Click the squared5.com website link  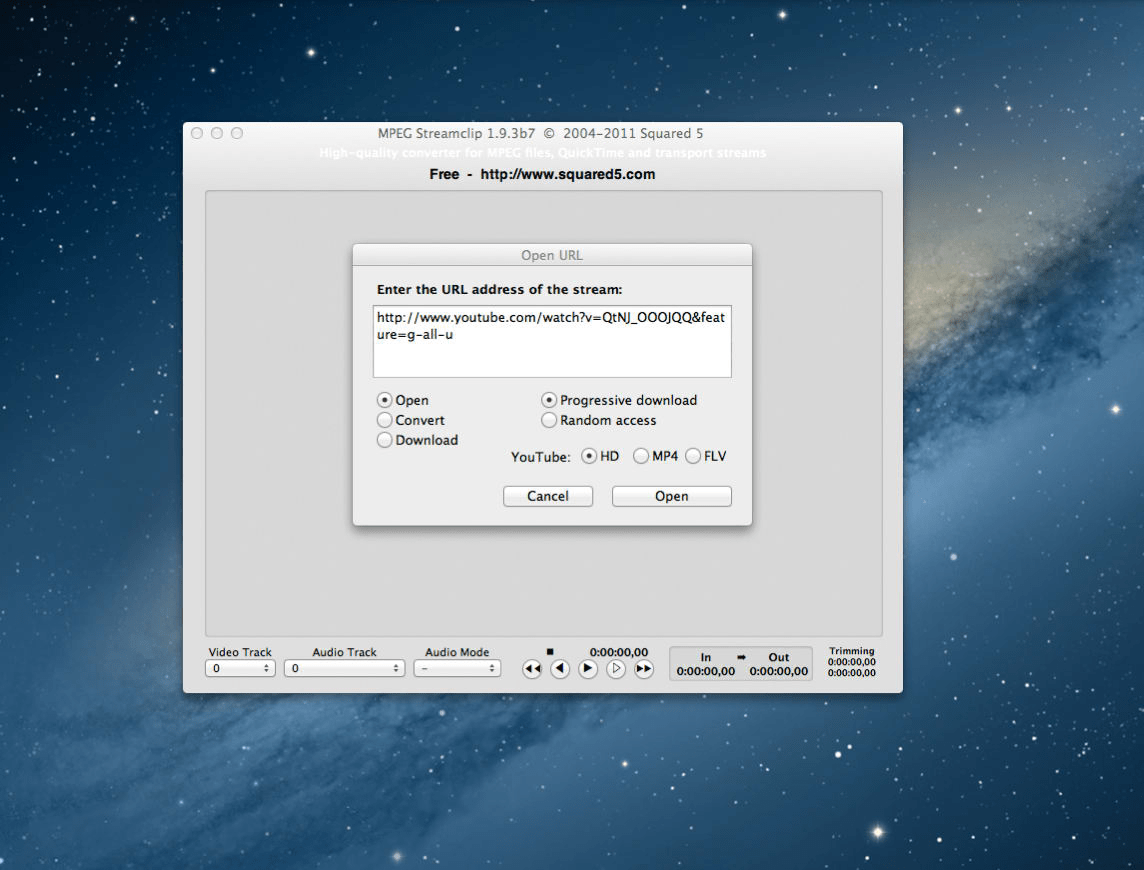[568, 174]
